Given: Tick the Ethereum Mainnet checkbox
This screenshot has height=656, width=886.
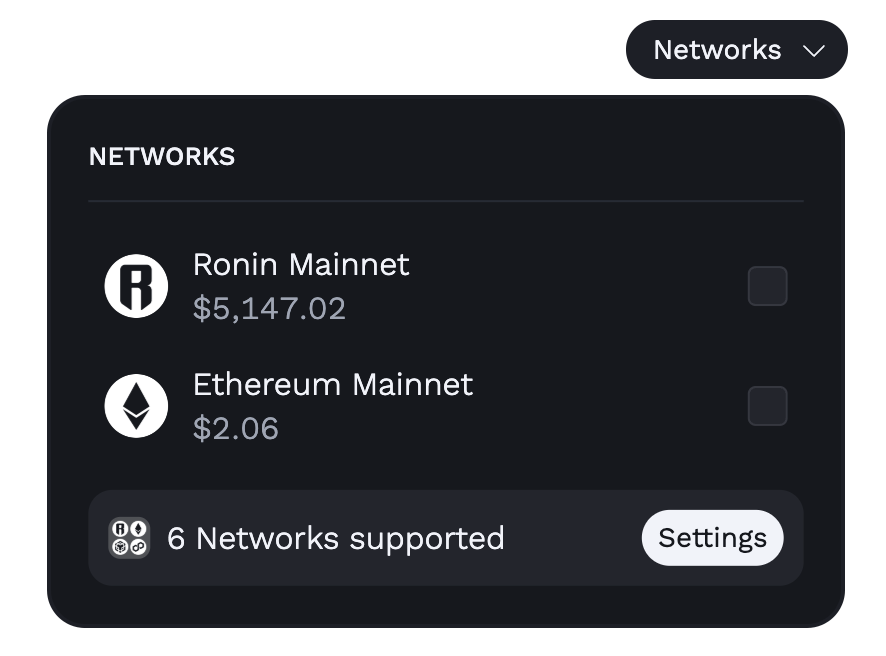Looking at the screenshot, I should click(x=767, y=406).
